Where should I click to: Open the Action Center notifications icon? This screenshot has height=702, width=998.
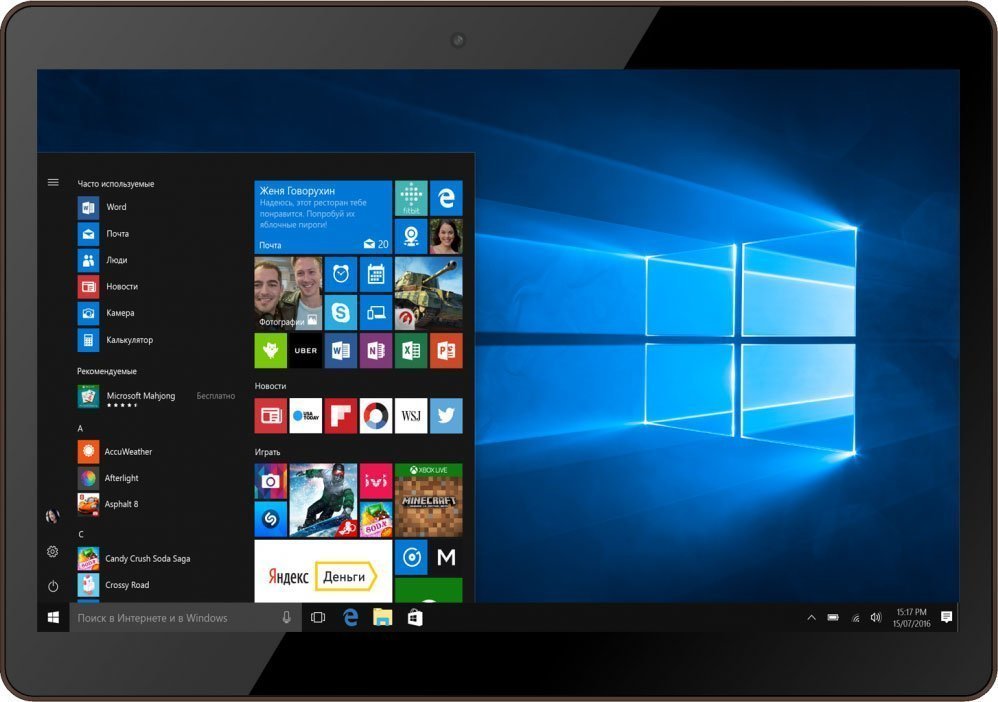[x=946, y=617]
